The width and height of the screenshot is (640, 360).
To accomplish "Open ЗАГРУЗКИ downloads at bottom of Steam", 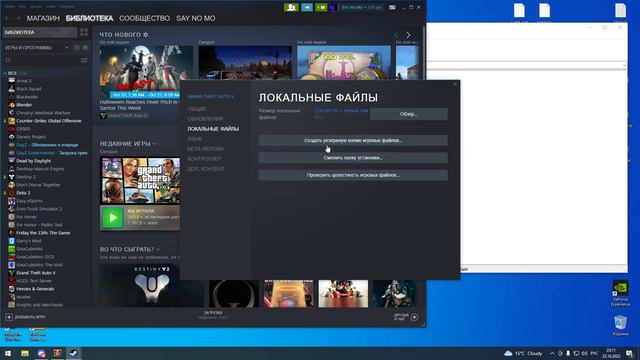I will [x=213, y=314].
